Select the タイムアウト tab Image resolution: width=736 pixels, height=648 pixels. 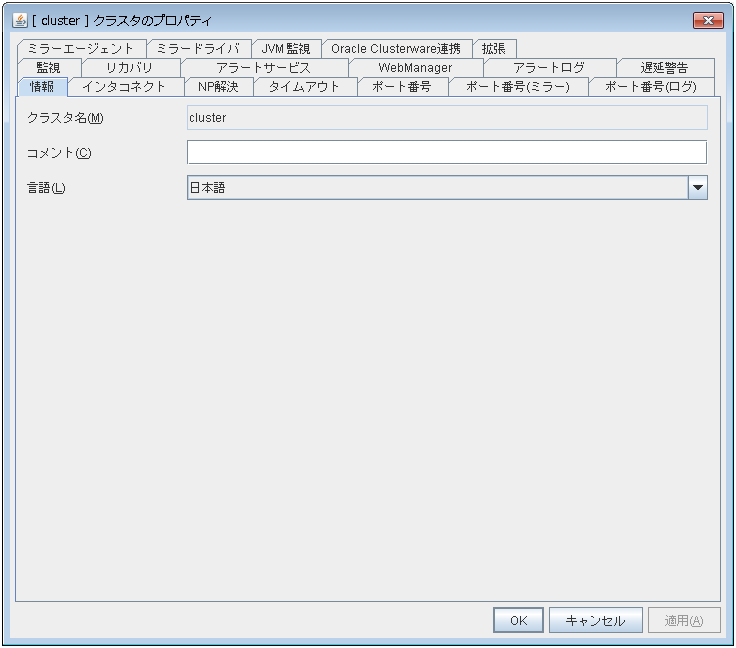(304, 87)
